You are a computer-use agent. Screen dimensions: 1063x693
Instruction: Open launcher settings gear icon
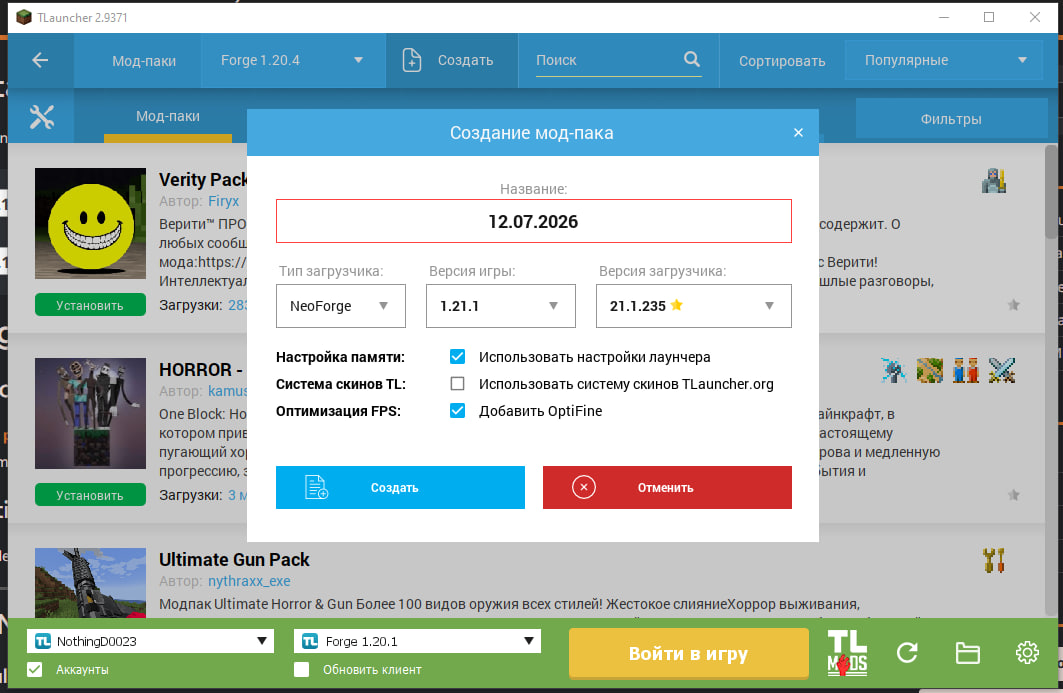[x=1027, y=653]
